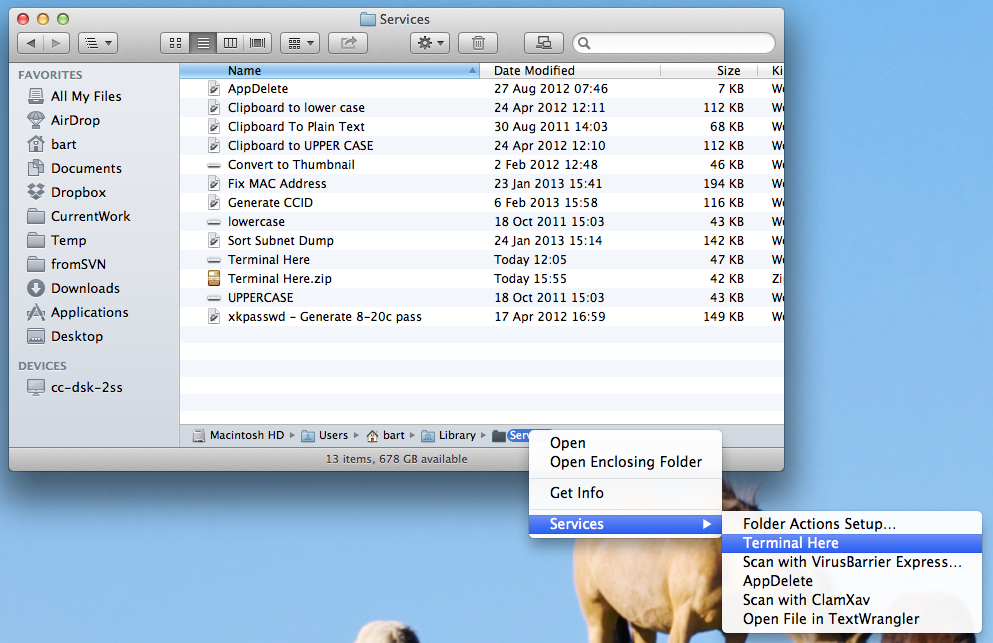Screen dimensions: 993x643
Task: Click the Services folder title icon
Action: pyautogui.click(x=367, y=19)
